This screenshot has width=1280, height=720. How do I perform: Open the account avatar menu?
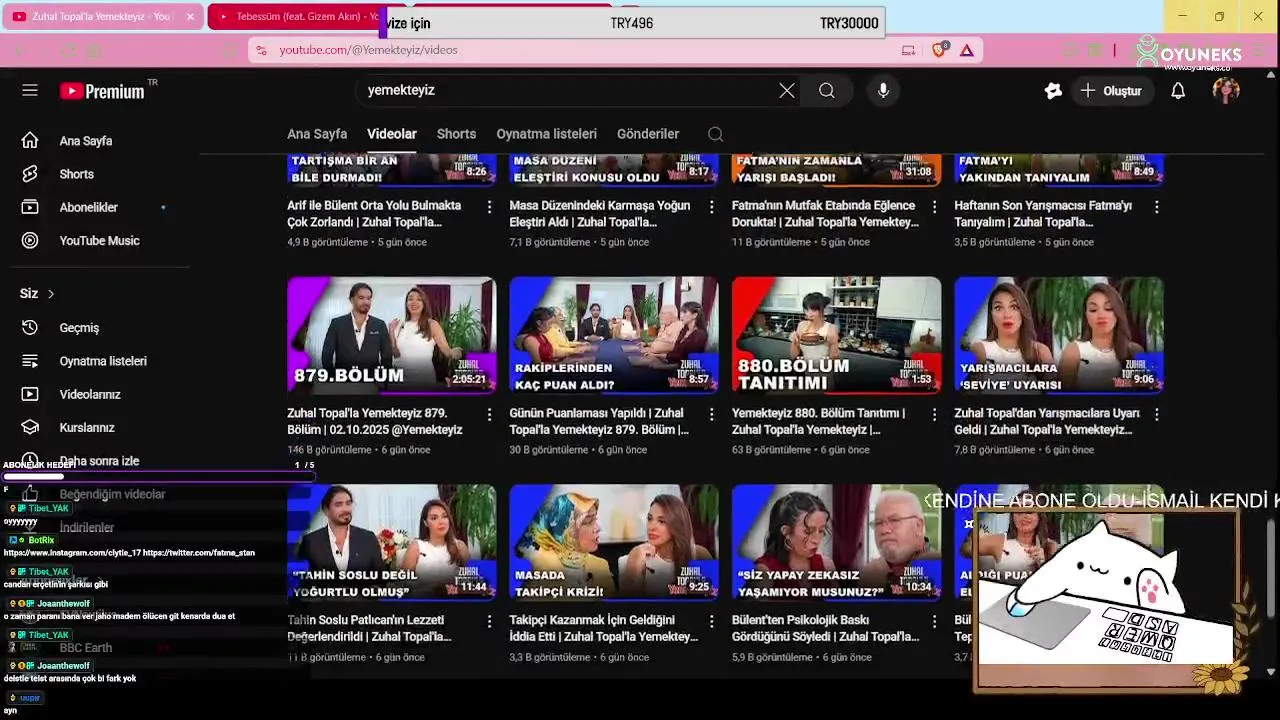1226,90
